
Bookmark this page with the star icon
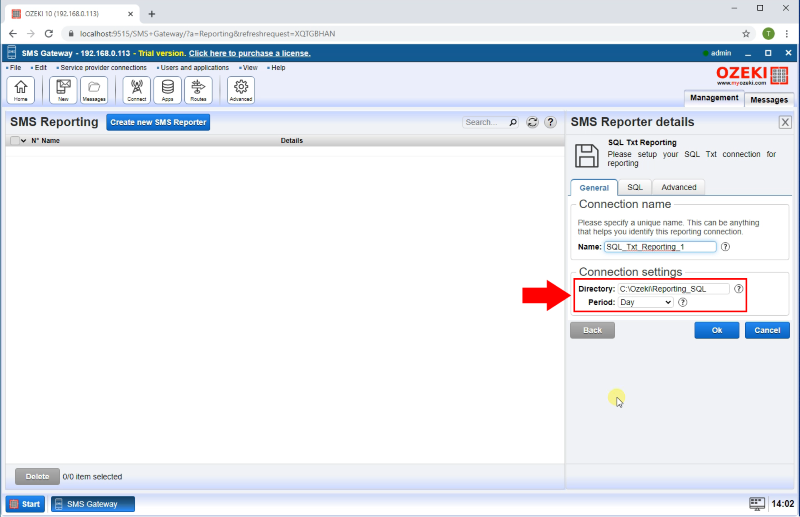click(x=746, y=34)
